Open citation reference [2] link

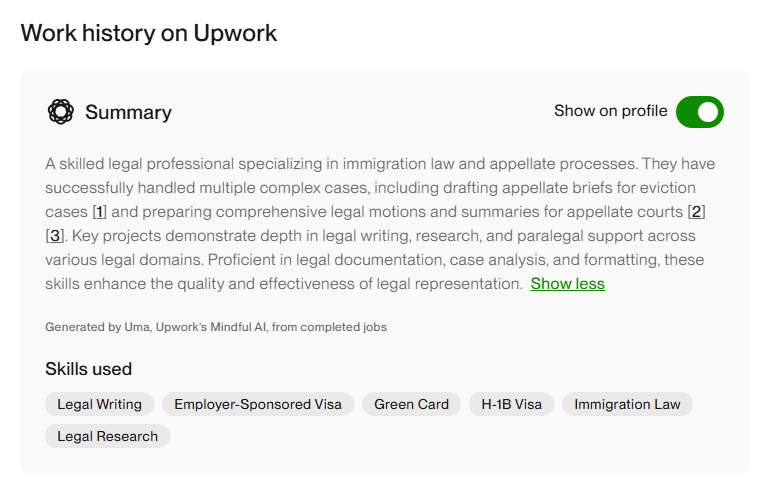(x=697, y=212)
